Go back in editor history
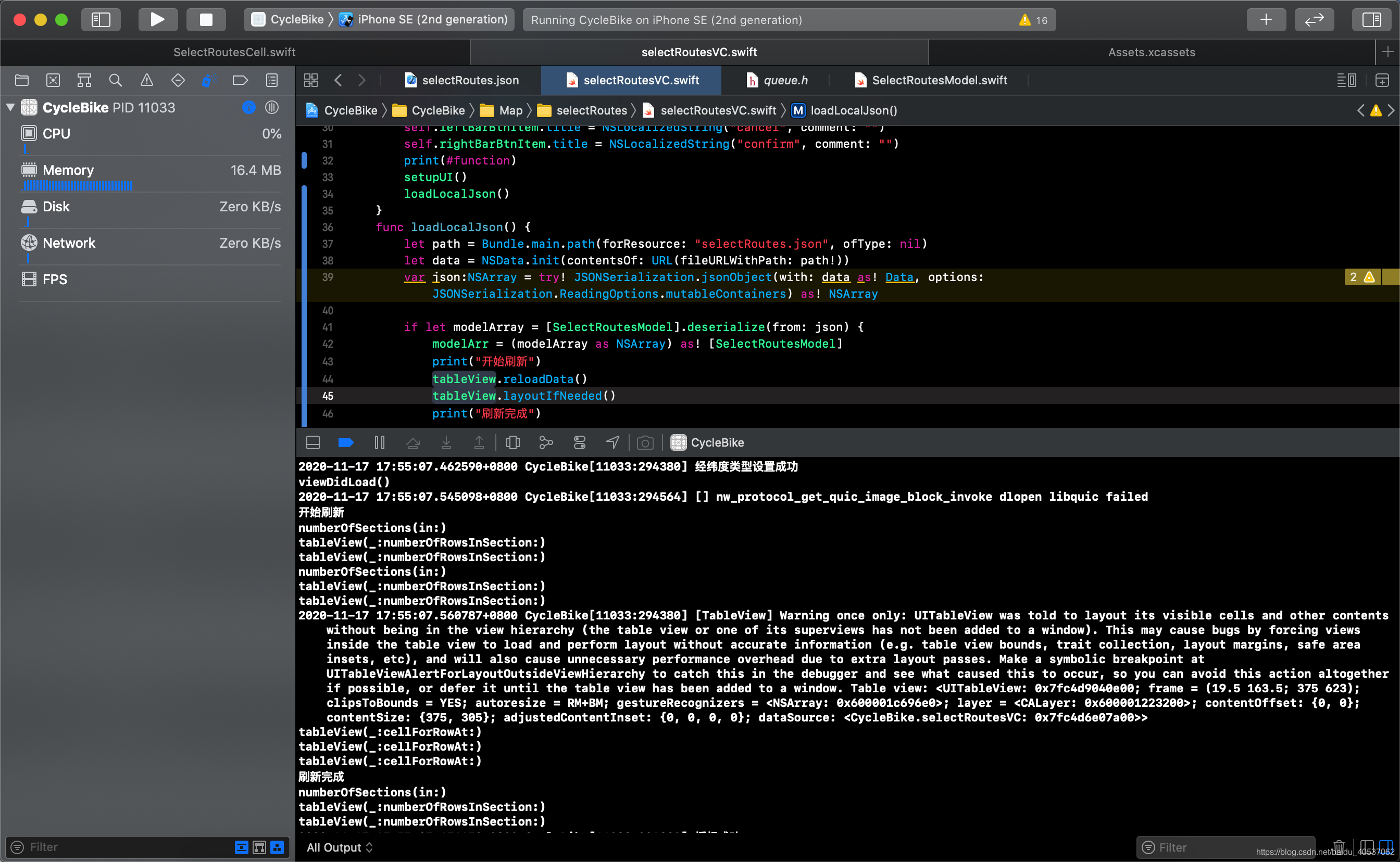The height and width of the screenshot is (862, 1400). click(x=338, y=80)
